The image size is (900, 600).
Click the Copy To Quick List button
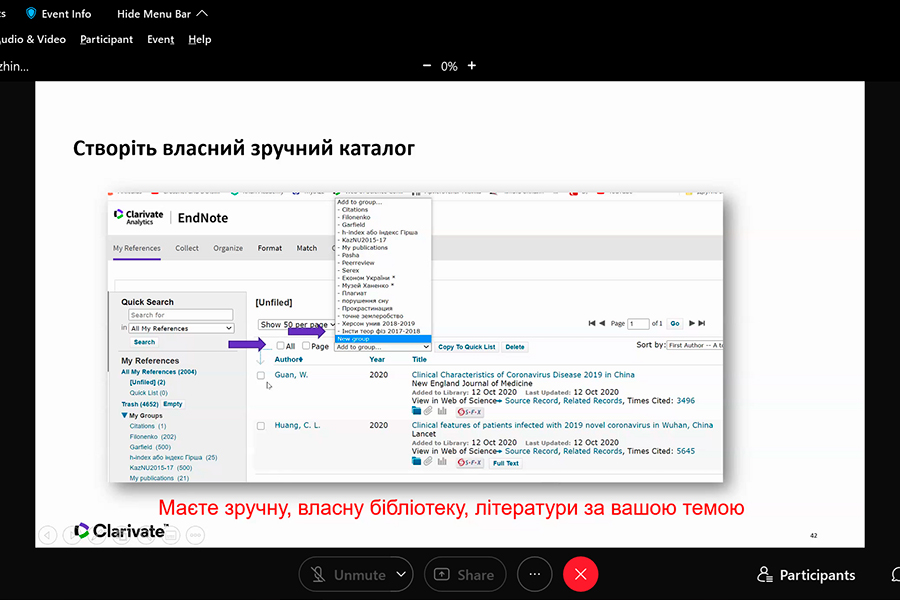[466, 347]
